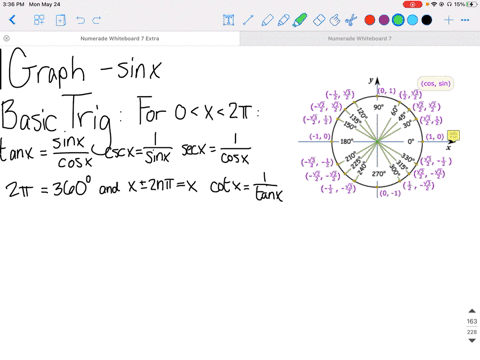Redo the last undone stroke
The width and height of the screenshot is (480, 360).
click(x=96, y=20)
